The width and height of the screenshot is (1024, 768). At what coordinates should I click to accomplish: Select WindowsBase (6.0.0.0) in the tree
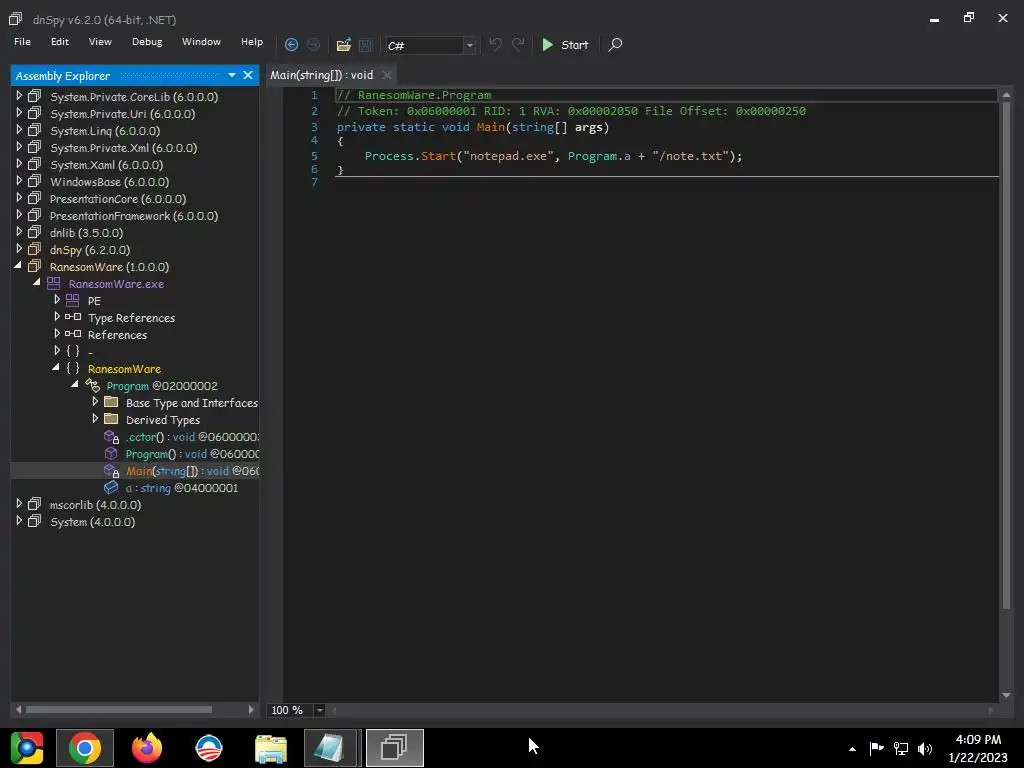tap(109, 182)
